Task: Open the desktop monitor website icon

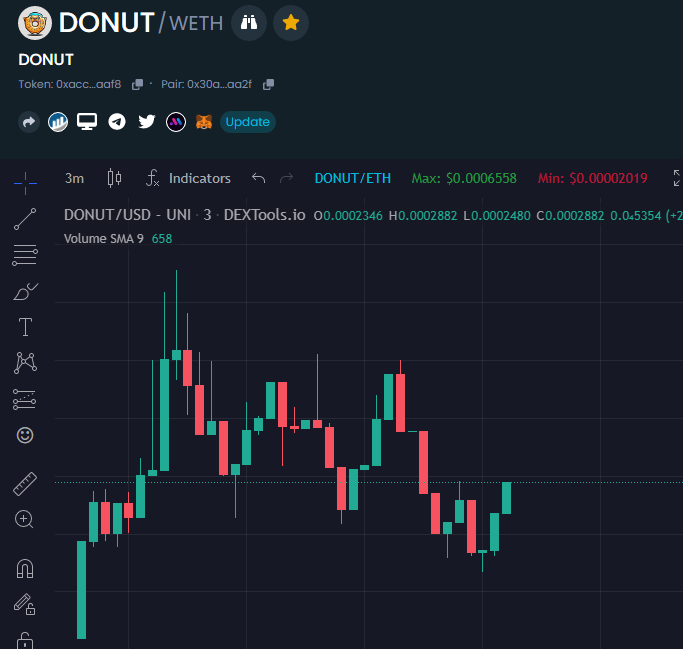Action: pos(87,122)
